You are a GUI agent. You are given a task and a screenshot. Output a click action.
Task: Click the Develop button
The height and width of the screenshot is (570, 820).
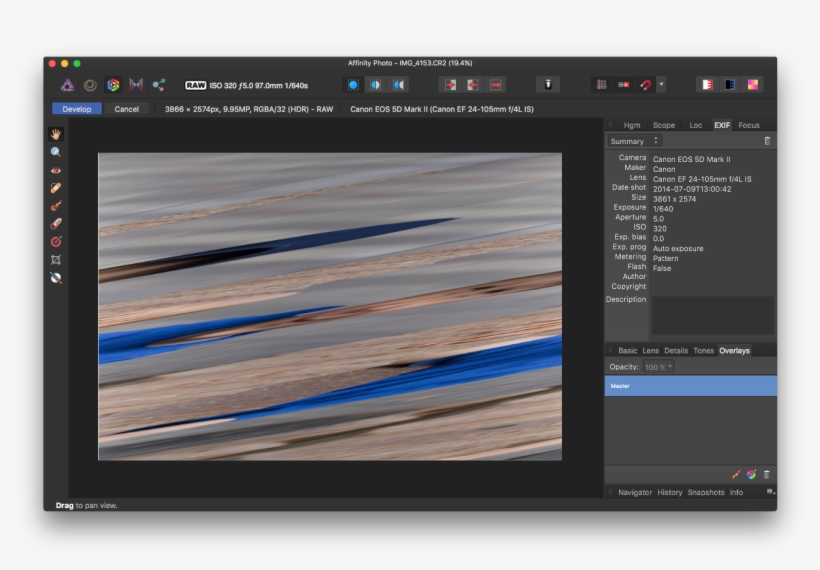pyautogui.click(x=77, y=109)
